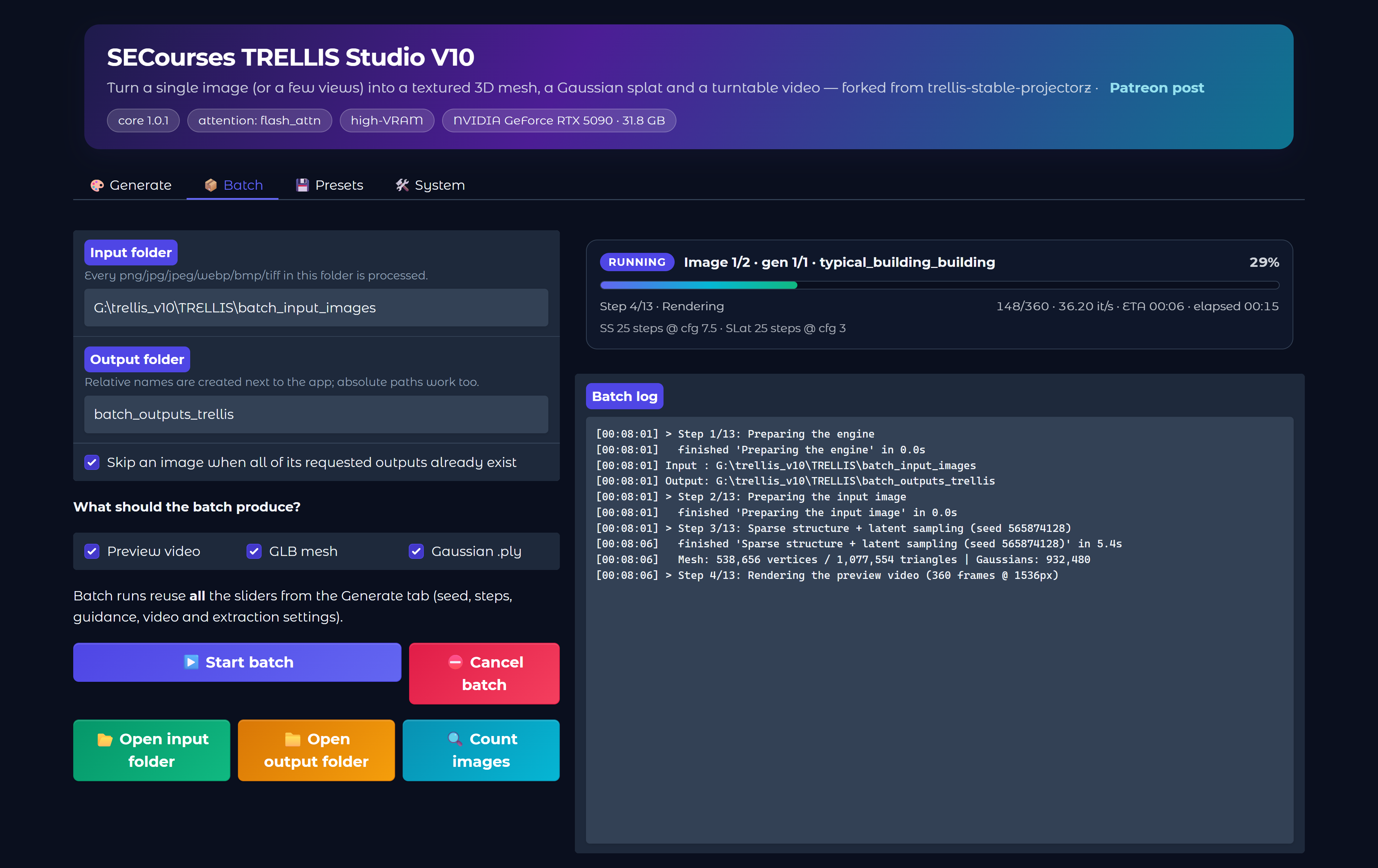Click the 'core 1.0.1' version chip

coord(143,121)
